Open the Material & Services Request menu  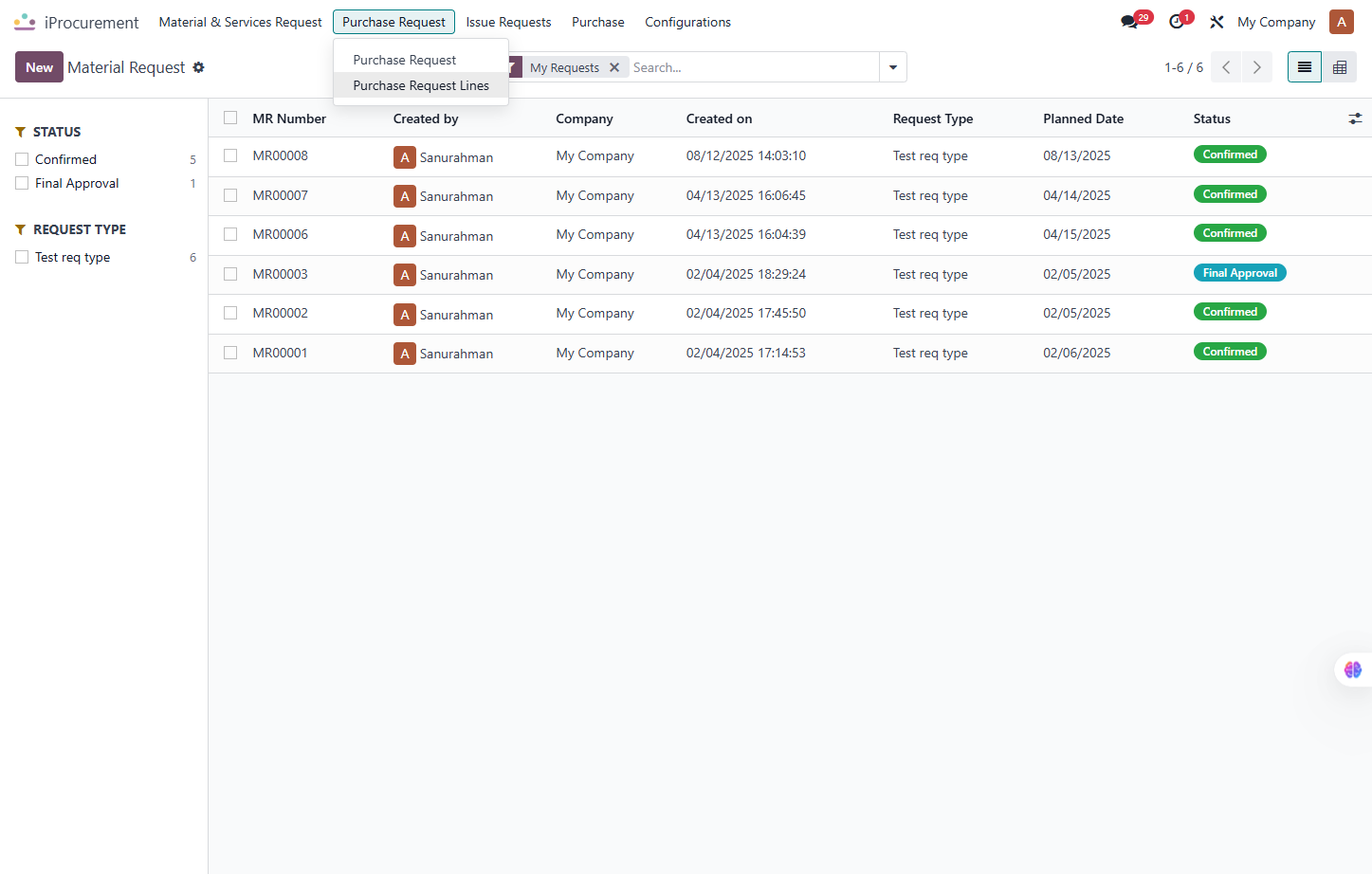241,22
